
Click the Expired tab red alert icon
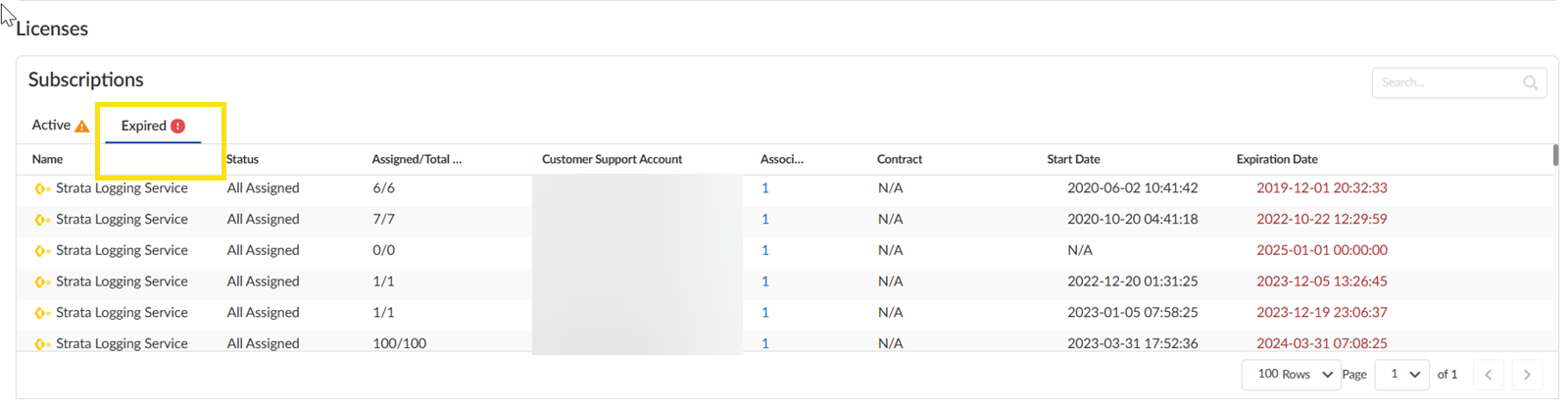point(177,126)
